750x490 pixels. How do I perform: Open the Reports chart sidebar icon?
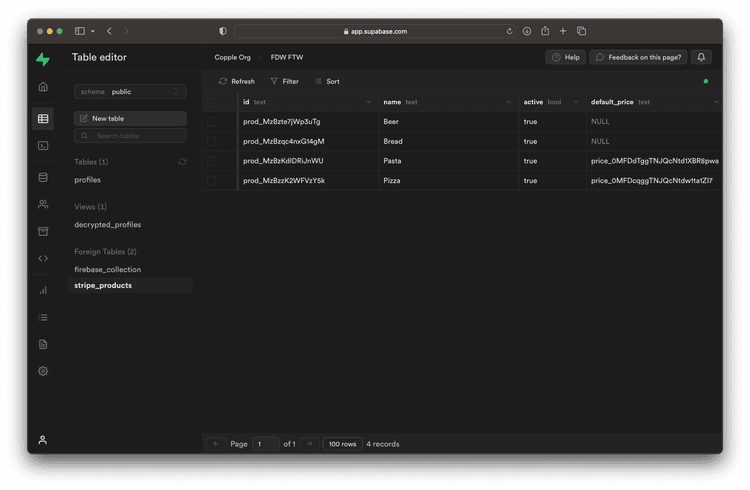[43, 291]
